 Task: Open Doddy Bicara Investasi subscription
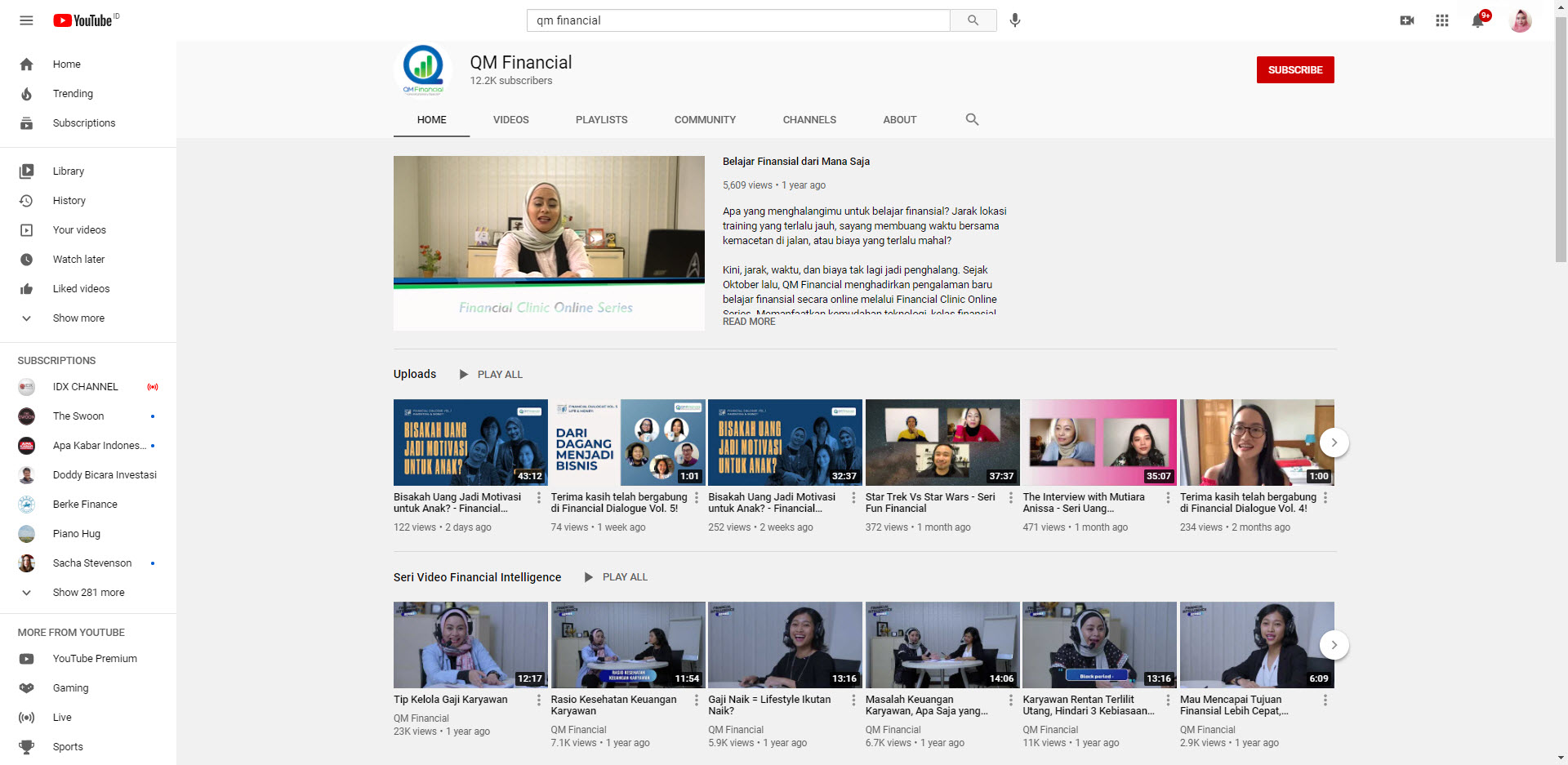(88, 475)
